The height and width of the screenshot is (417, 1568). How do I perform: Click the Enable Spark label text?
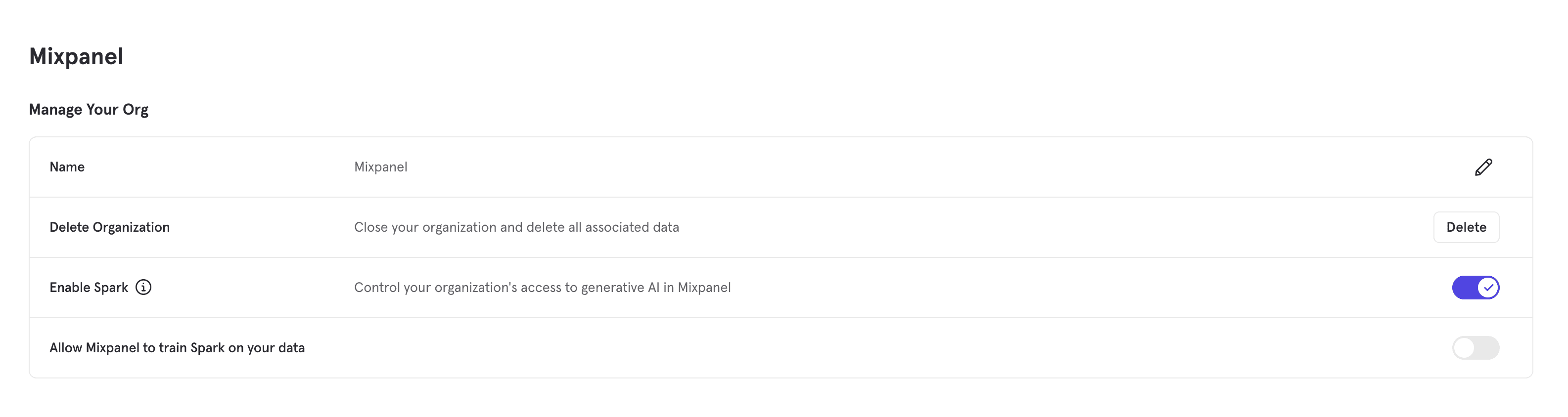[89, 288]
